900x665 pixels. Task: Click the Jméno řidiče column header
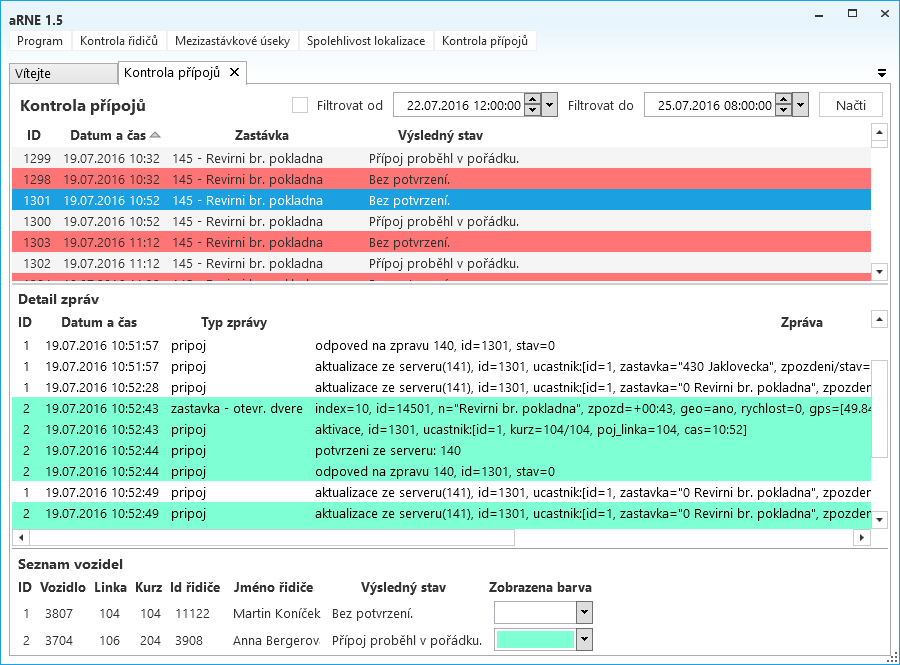click(273, 588)
